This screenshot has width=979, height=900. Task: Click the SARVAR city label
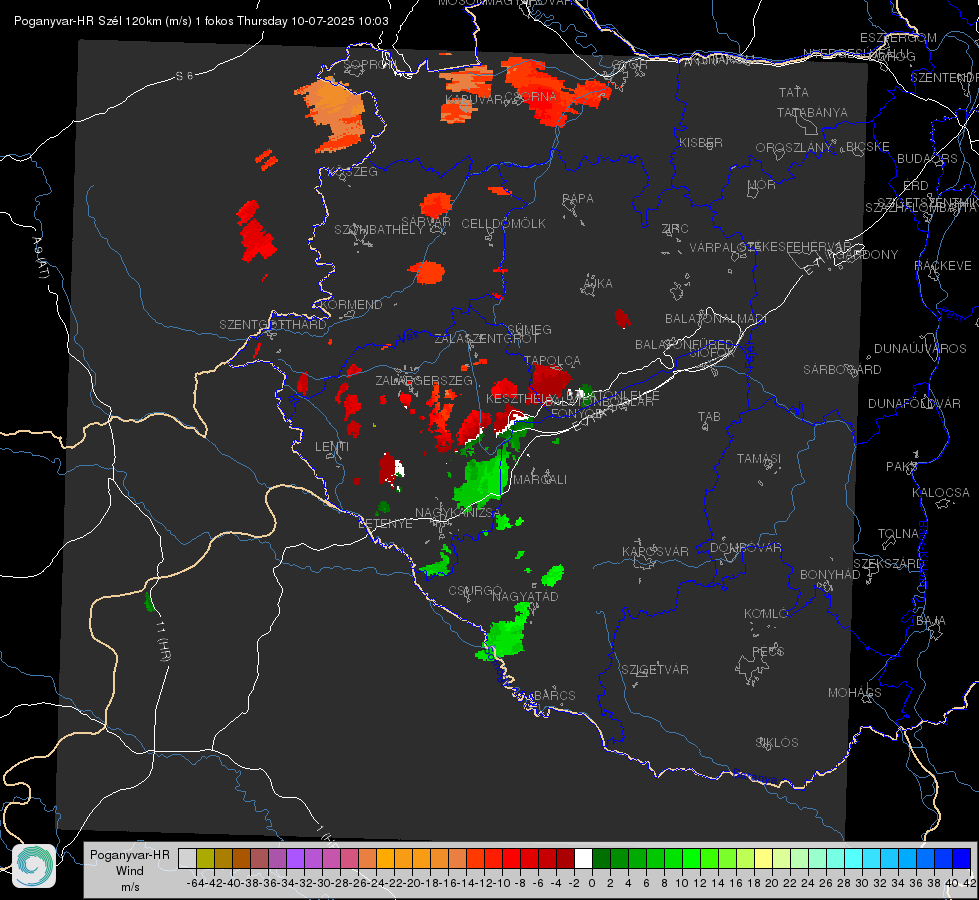(426, 221)
